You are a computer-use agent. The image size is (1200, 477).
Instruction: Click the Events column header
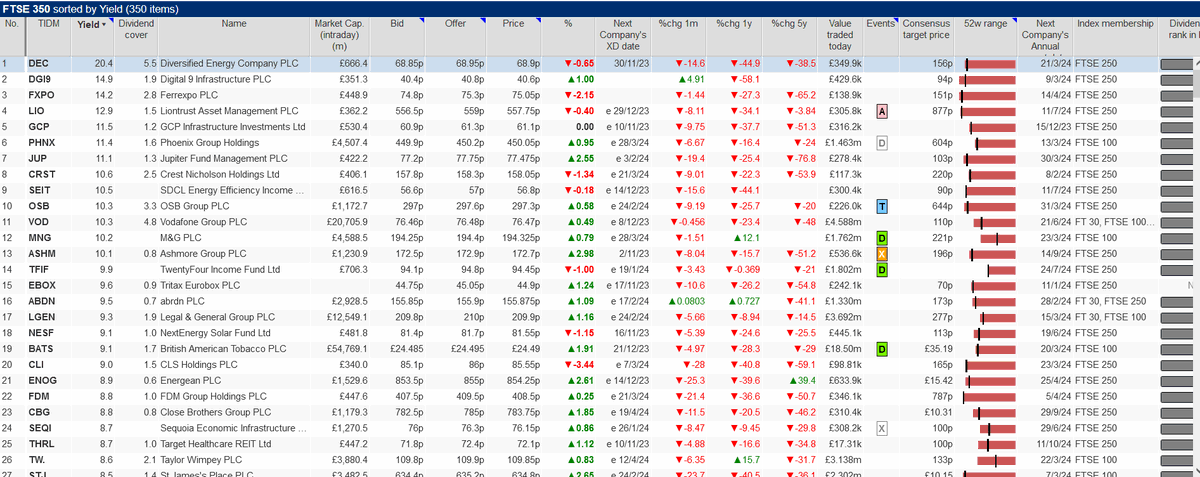[x=881, y=22]
